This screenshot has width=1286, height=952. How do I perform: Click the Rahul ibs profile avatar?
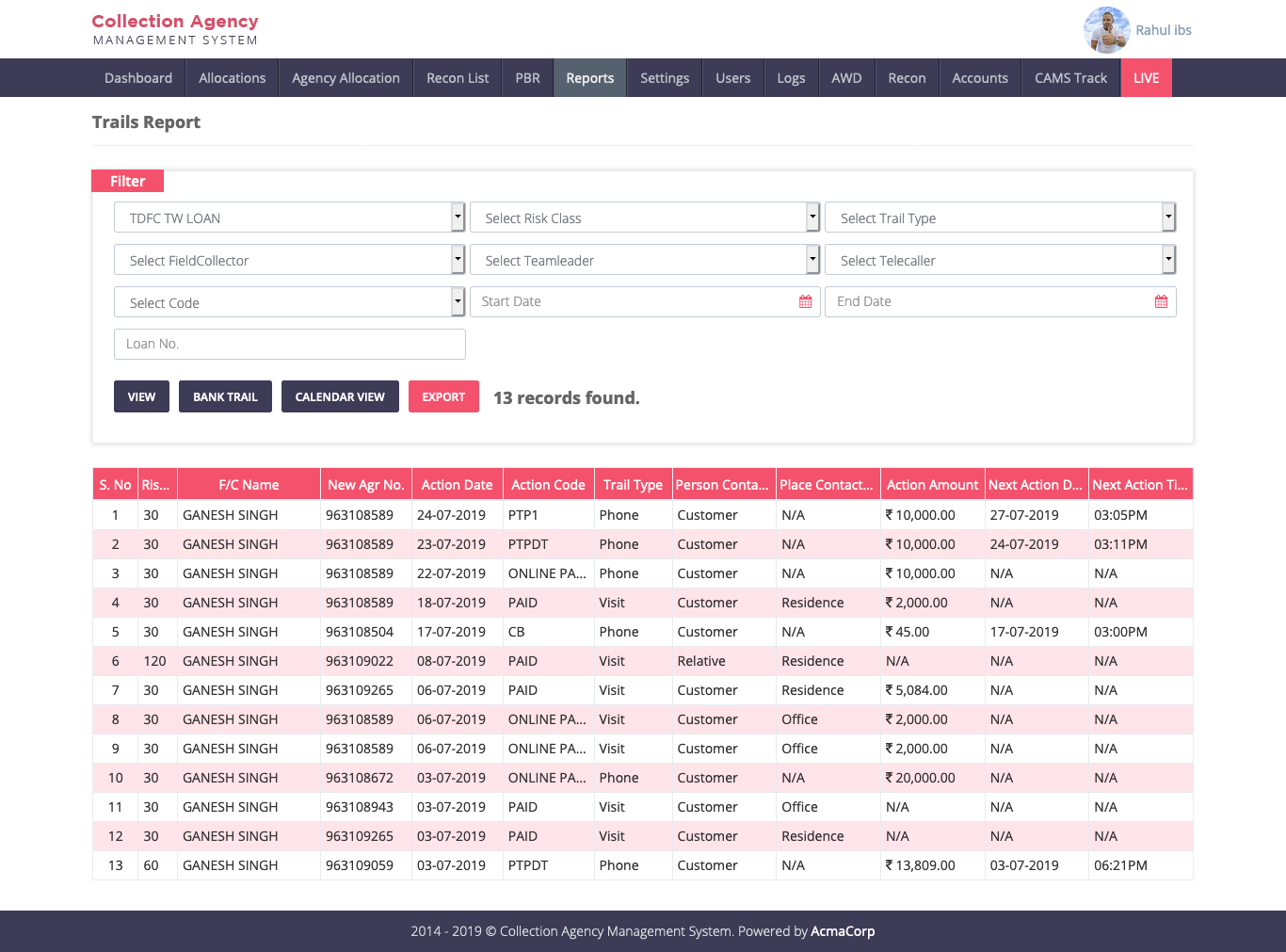point(1106,30)
